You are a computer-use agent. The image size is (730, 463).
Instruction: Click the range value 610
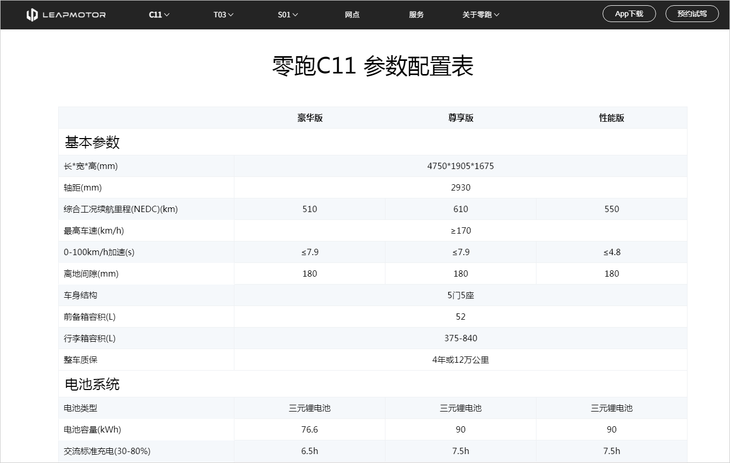click(460, 209)
